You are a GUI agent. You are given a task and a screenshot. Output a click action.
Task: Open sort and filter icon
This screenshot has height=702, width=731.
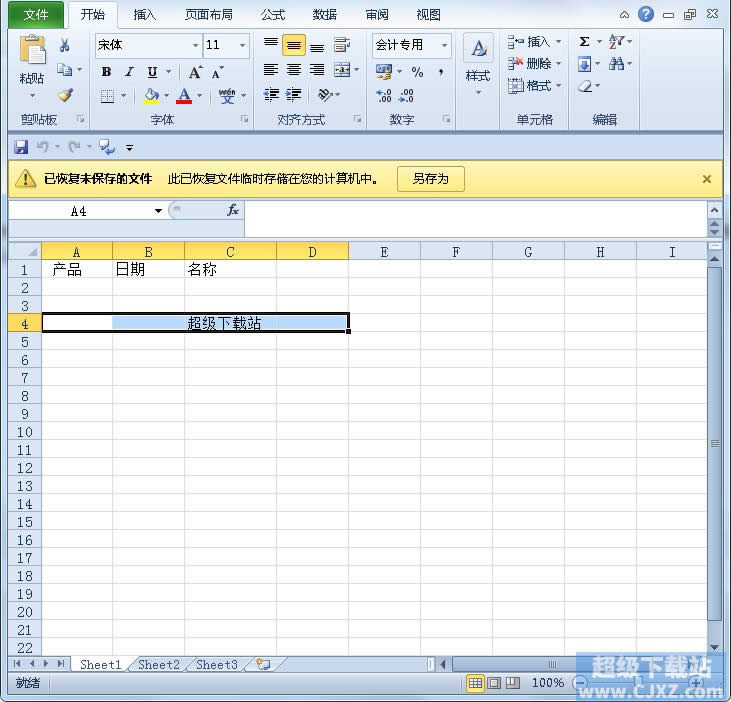(x=617, y=41)
